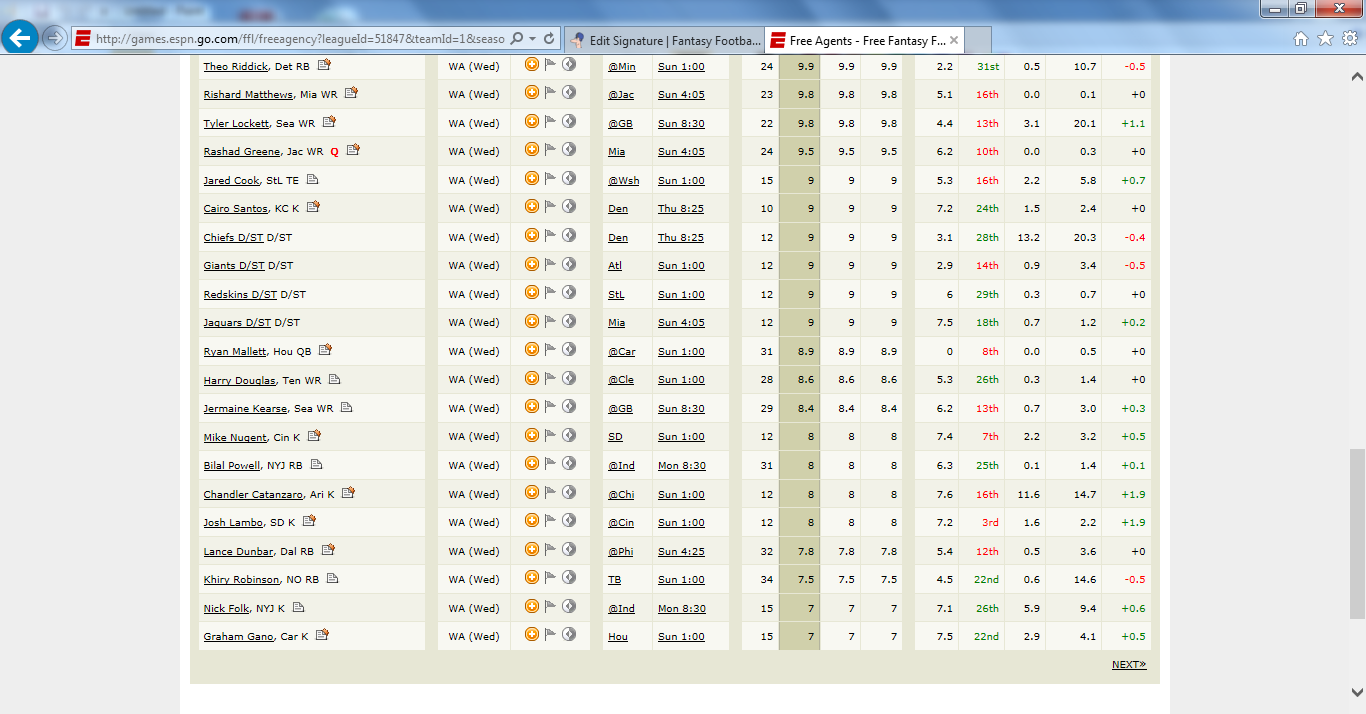Open the note icon next to Lance Dunbar
Screen dimensions: 1366x714
point(328,550)
